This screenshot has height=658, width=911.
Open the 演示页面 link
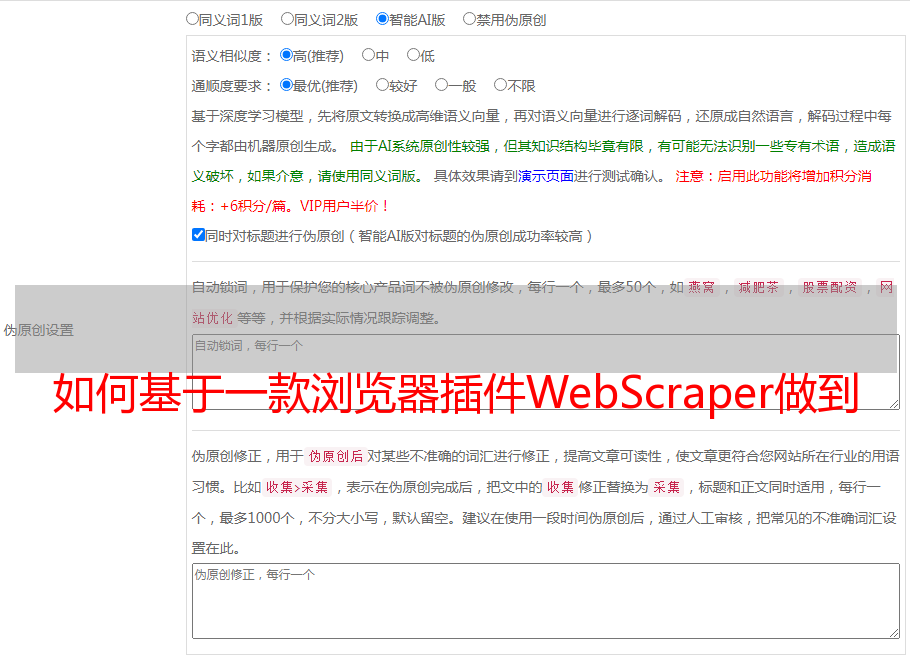coord(546,176)
